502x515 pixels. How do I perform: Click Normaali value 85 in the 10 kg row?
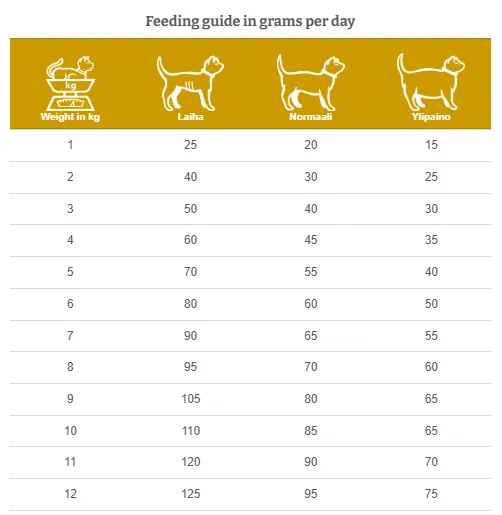(x=311, y=431)
